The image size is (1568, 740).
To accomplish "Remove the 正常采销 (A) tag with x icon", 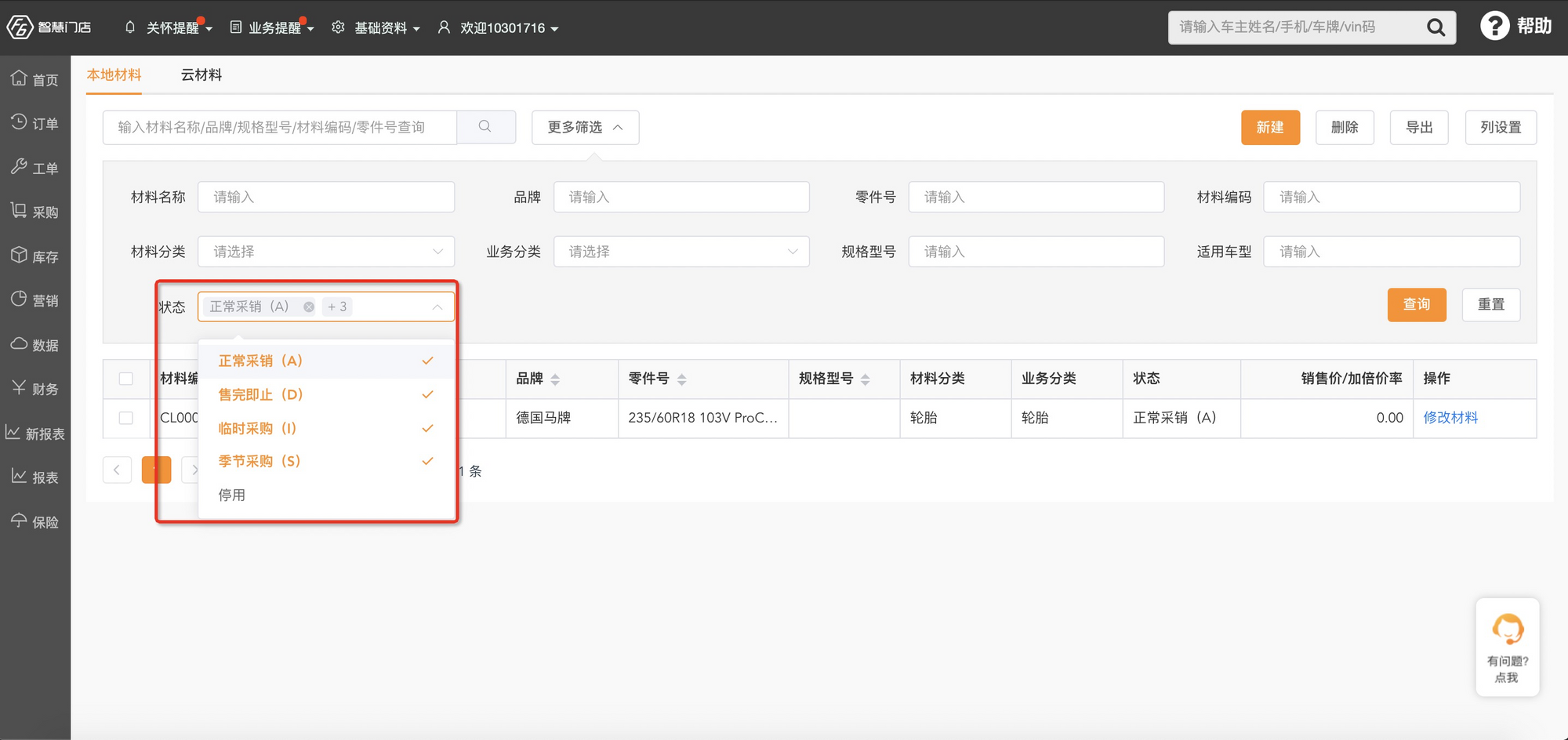I will tap(309, 307).
